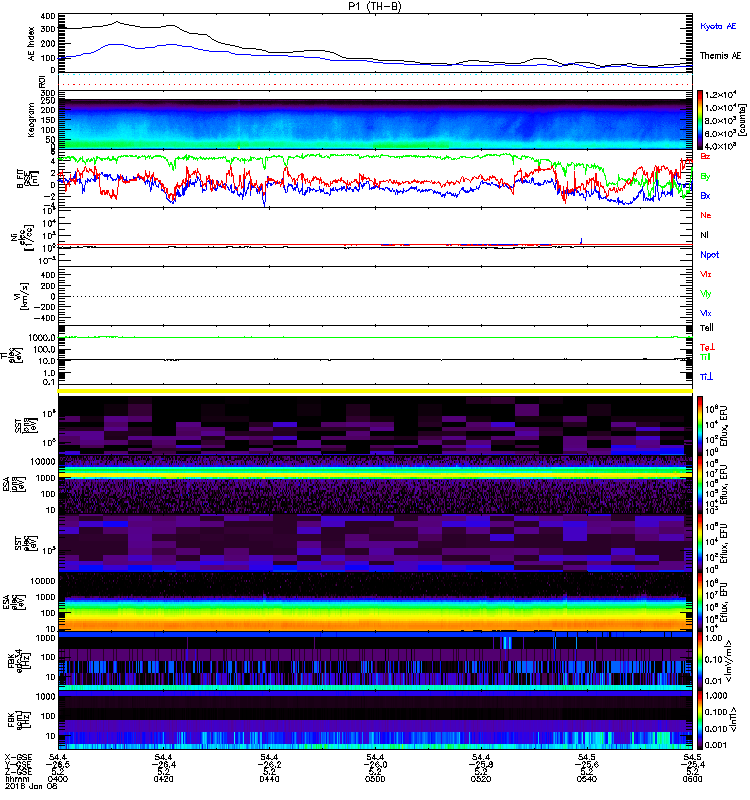Click the 0440 time tick label
The height and width of the screenshot is (800, 750).
point(269,779)
